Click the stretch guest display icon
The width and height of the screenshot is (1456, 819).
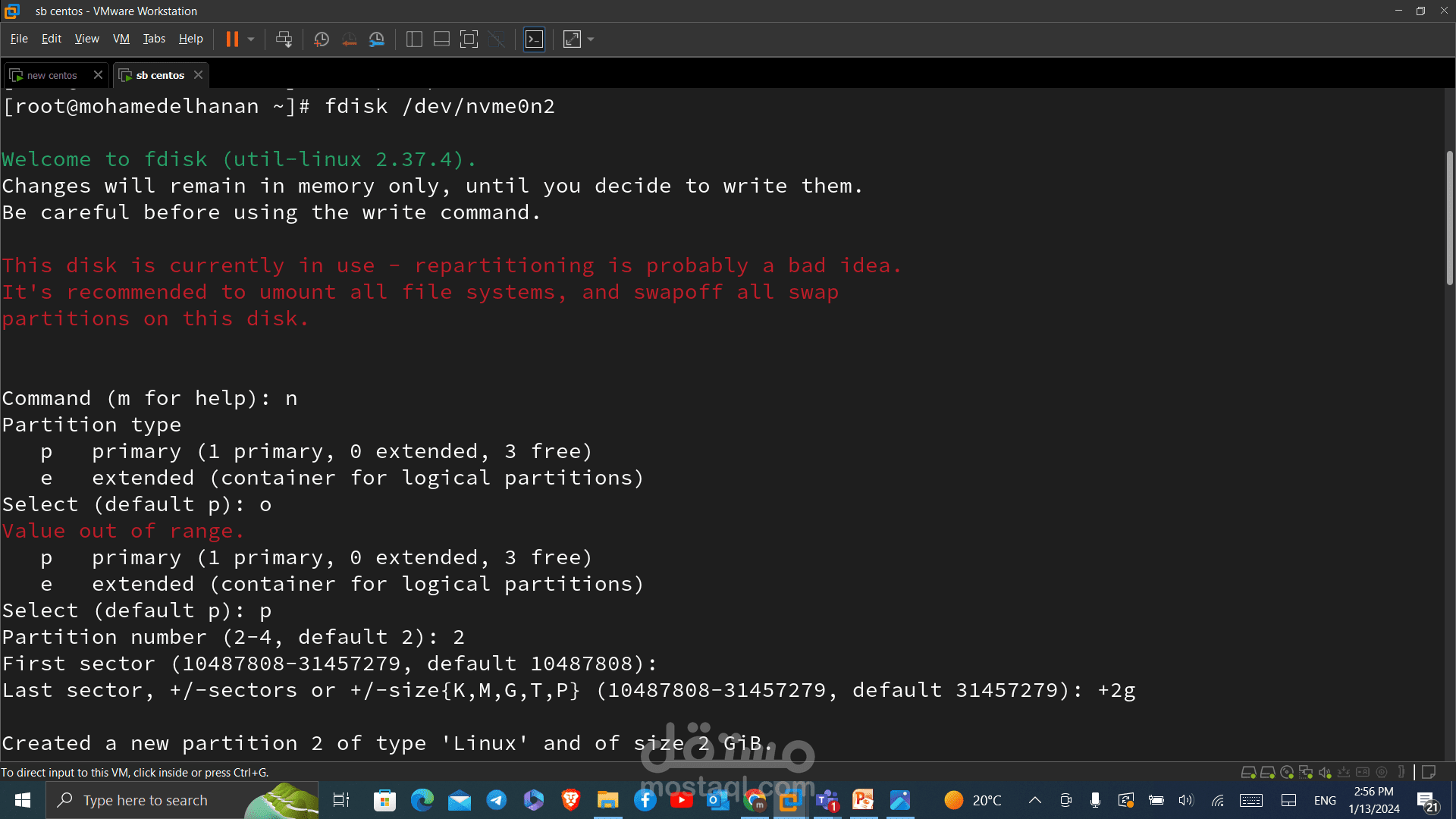pos(572,39)
